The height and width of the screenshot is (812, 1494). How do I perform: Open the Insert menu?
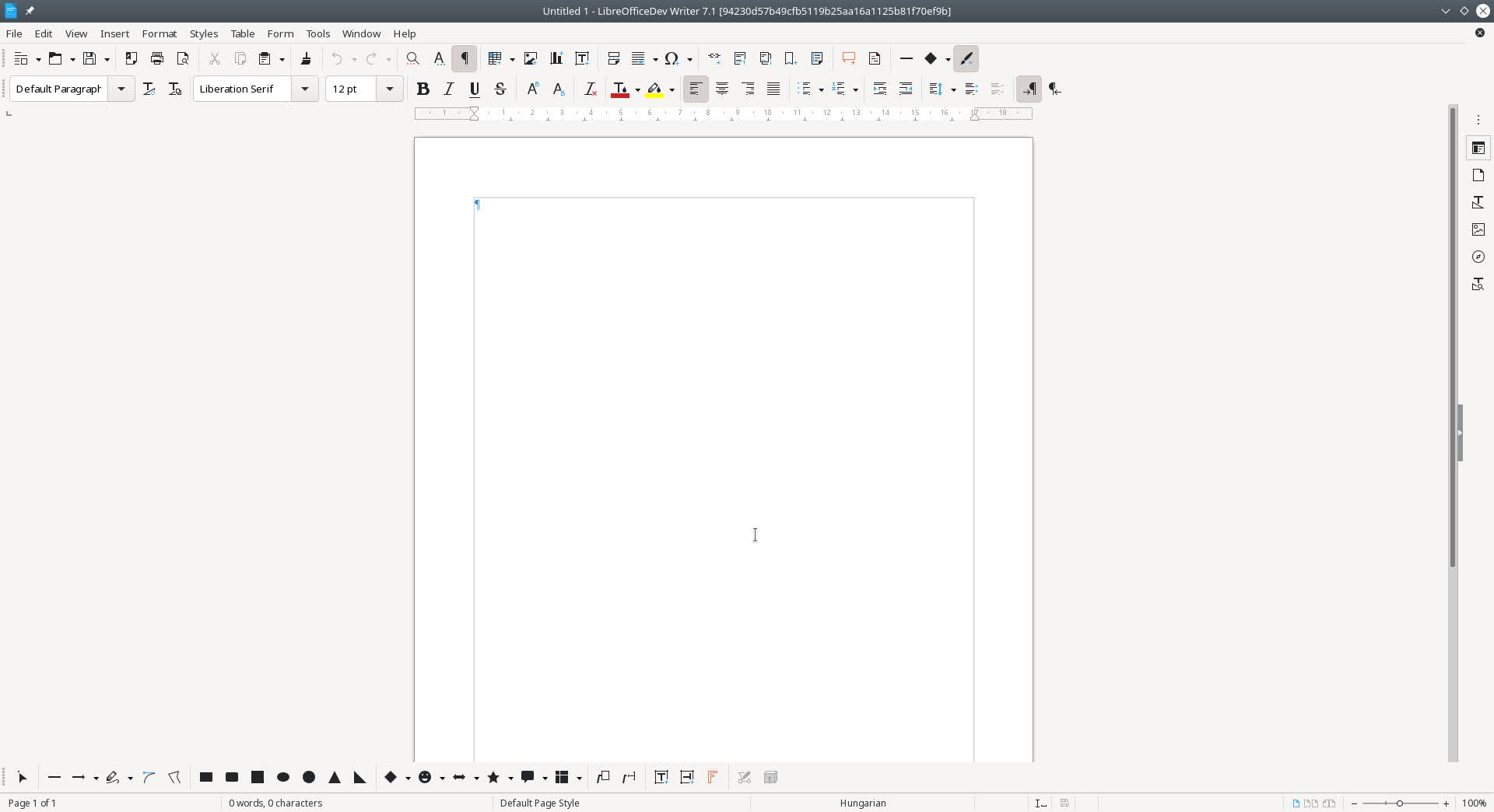(114, 33)
